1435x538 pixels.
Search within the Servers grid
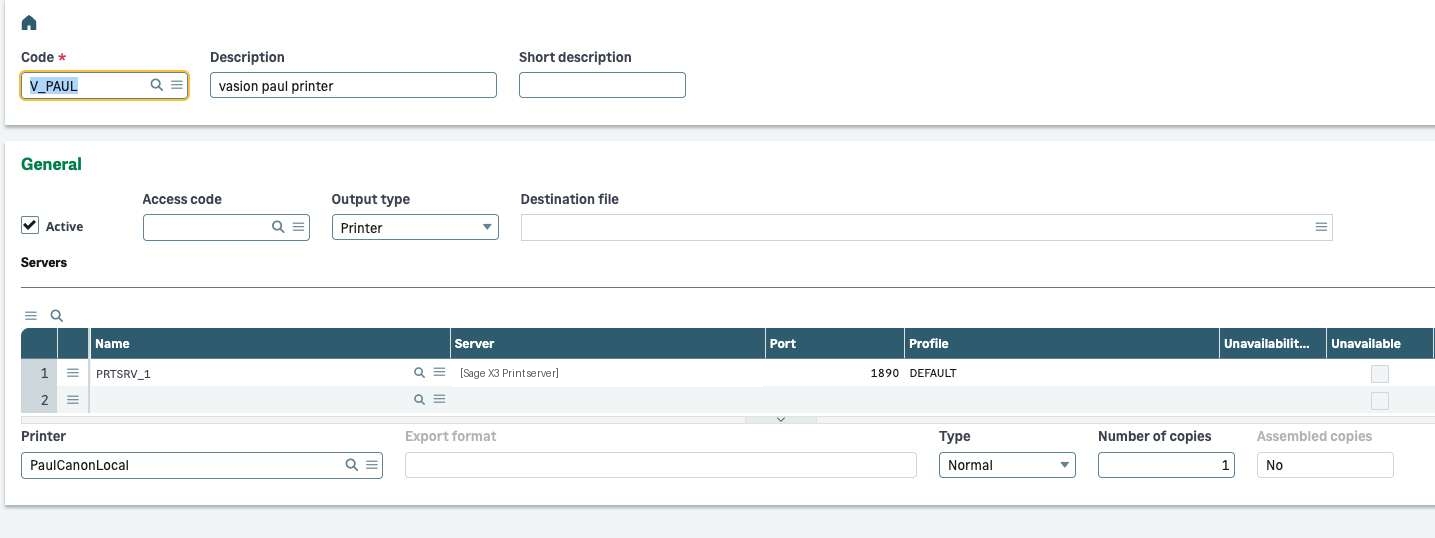[56, 315]
